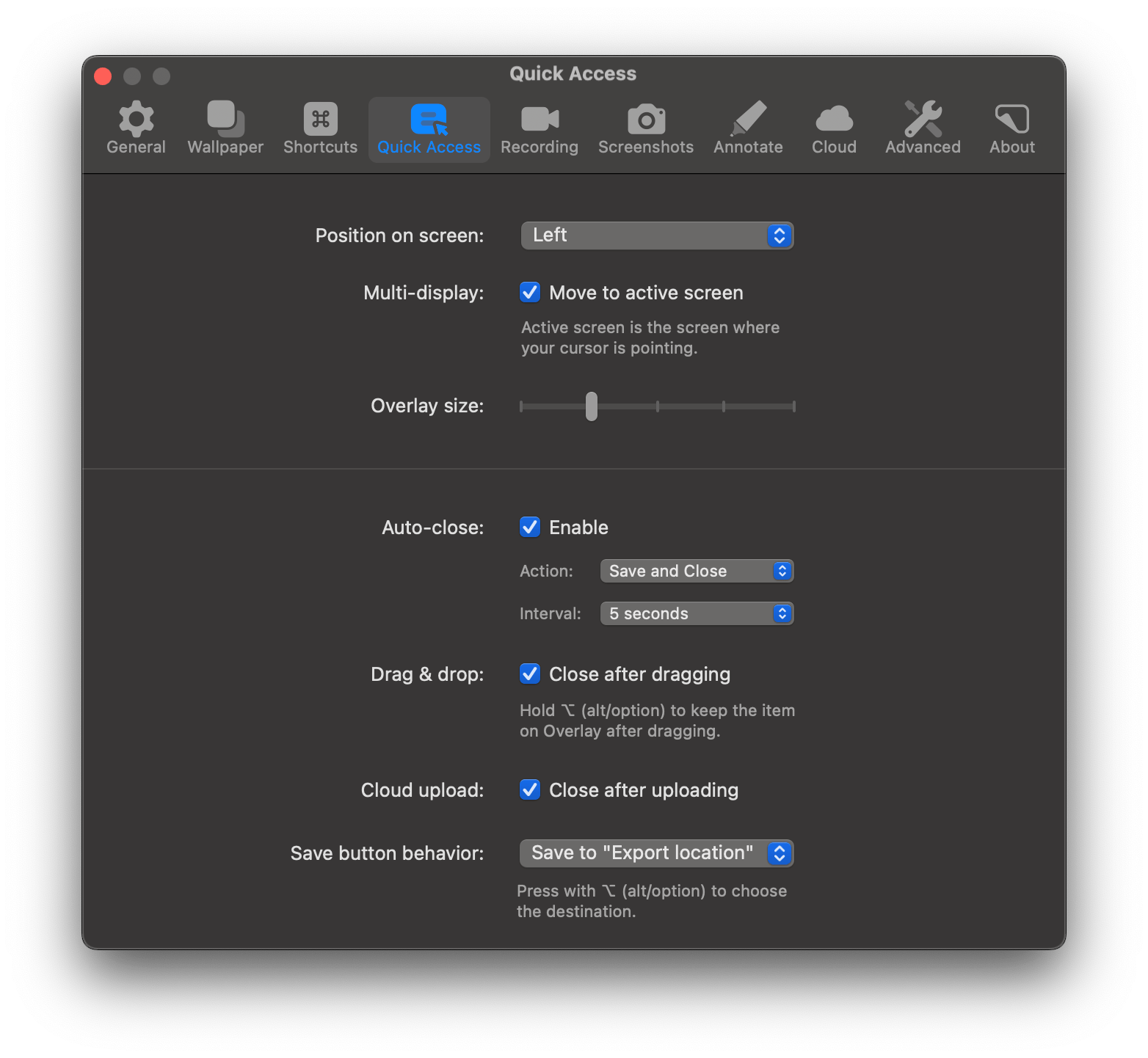This screenshot has width=1148, height=1058.
Task: Click the Quick Access tab label
Action: 429,147
